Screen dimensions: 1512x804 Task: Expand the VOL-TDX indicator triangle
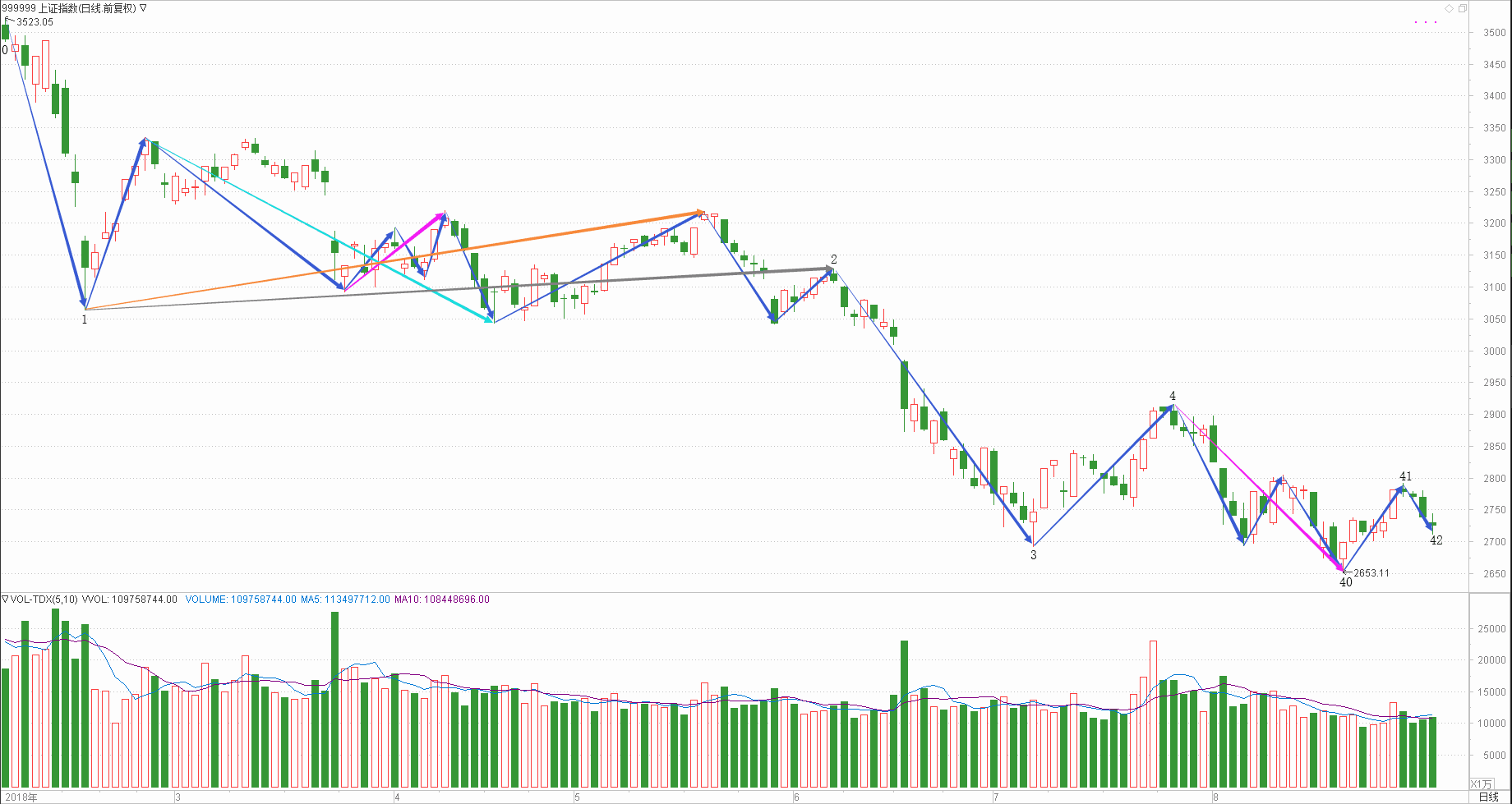pyautogui.click(x=5, y=600)
